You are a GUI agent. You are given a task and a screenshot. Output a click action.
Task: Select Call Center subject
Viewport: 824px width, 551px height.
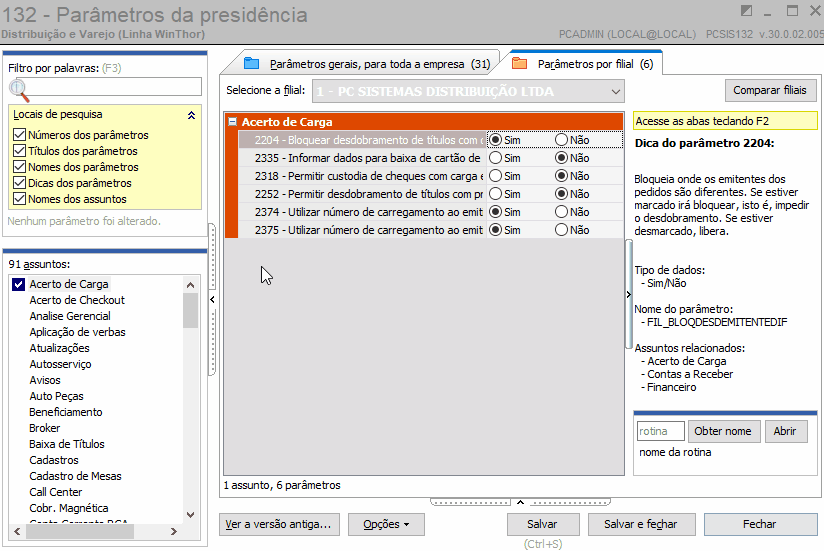click(x=56, y=492)
